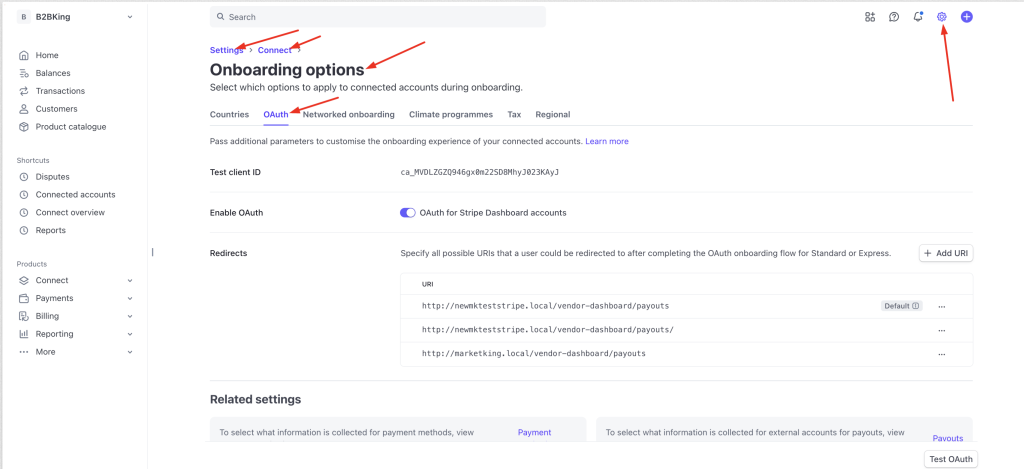Go to Balances in the sidebar

click(53, 73)
